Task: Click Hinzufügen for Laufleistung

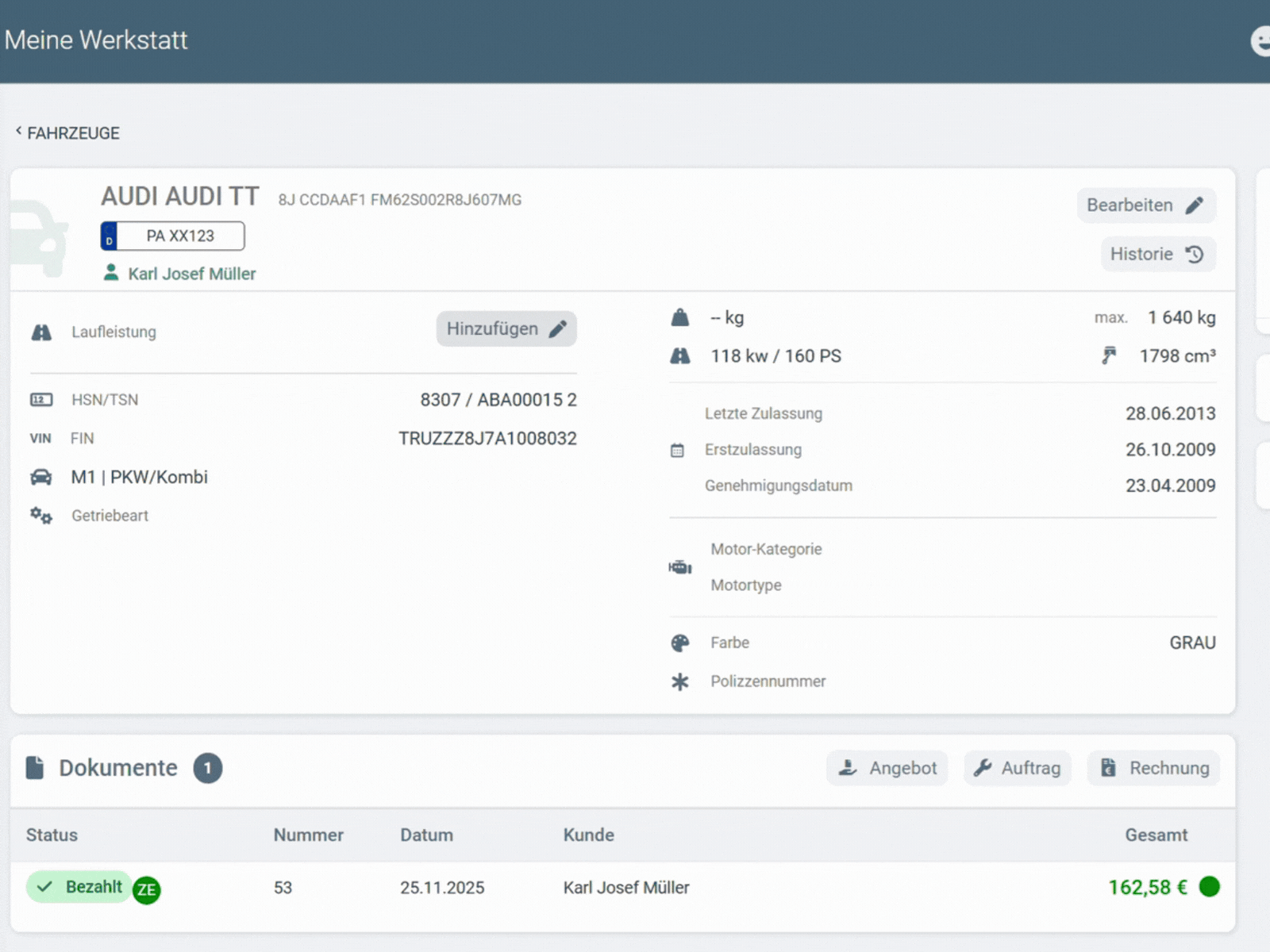Action: pos(506,328)
